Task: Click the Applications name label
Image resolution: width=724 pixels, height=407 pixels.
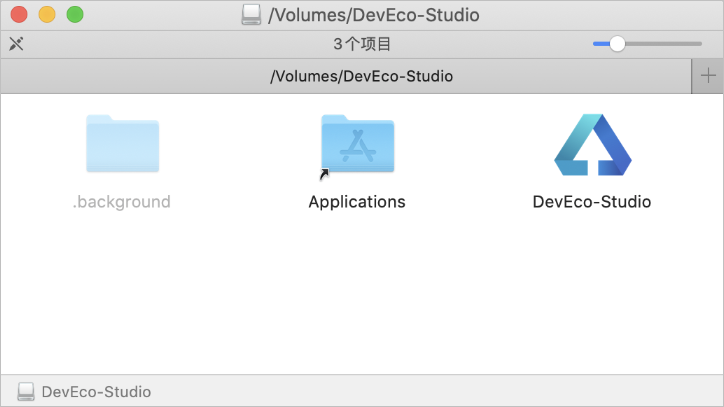Action: click(357, 202)
